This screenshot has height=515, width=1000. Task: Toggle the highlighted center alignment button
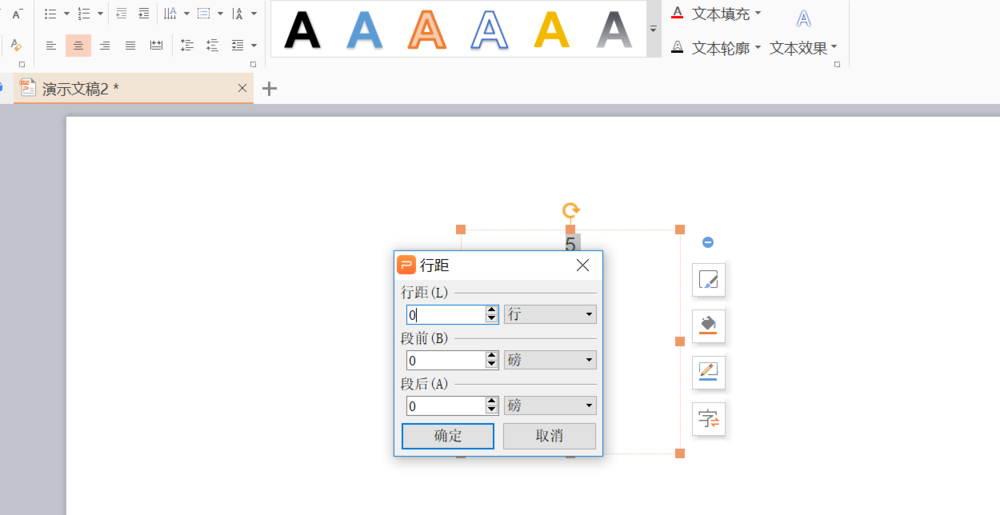(78, 45)
